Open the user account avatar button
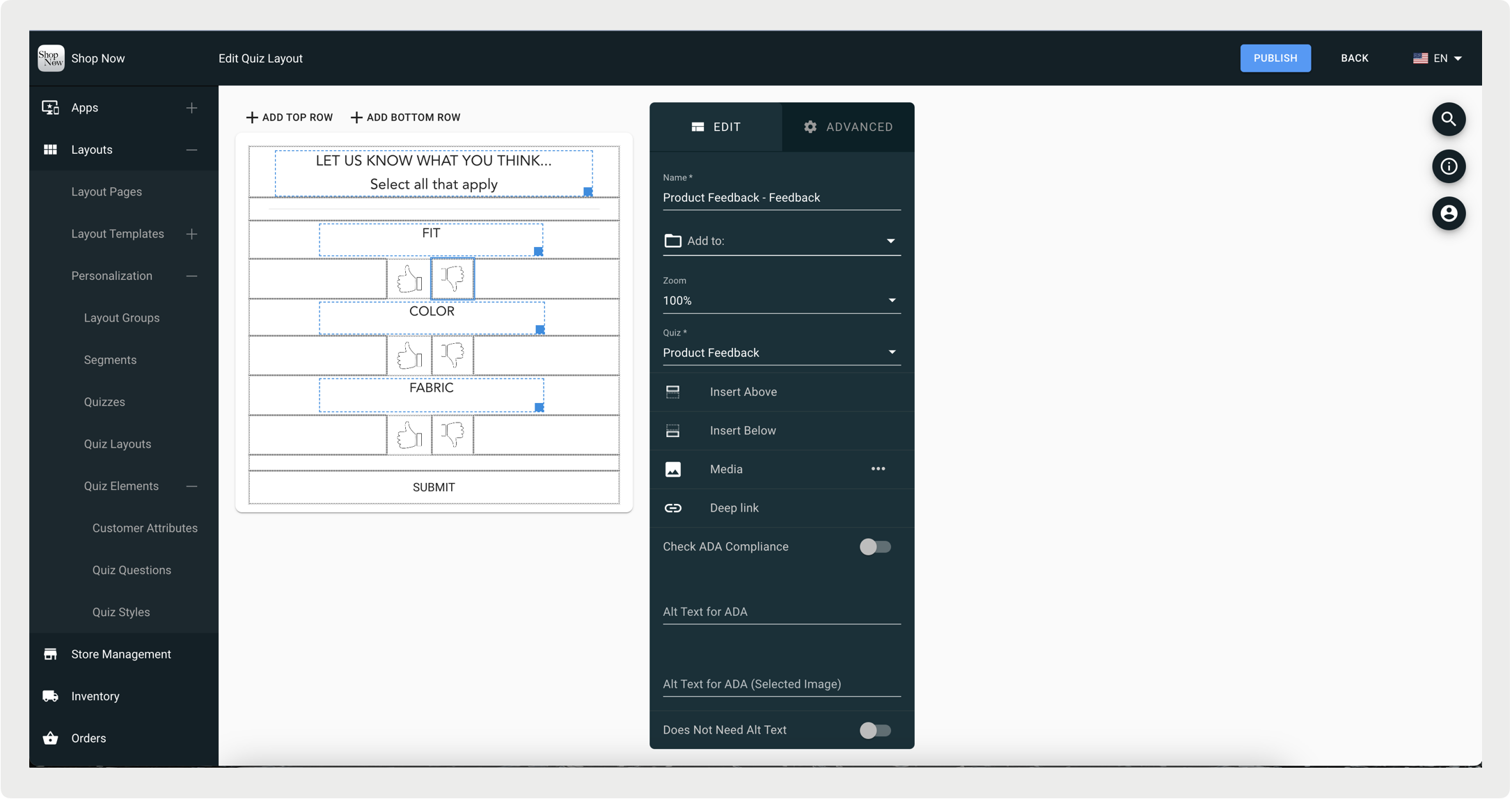This screenshot has height=799, width=1512. click(1449, 214)
